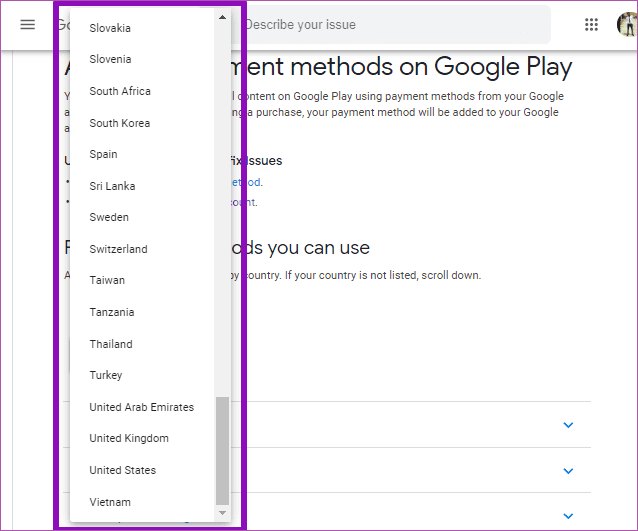This screenshot has width=638, height=531.
Task: Pick United Arab Emirates from list
Action: [142, 407]
